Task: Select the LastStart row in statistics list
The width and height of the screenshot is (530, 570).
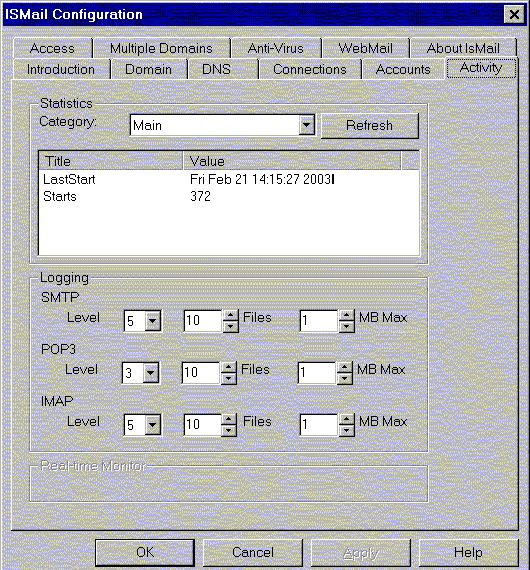Action: (x=229, y=179)
